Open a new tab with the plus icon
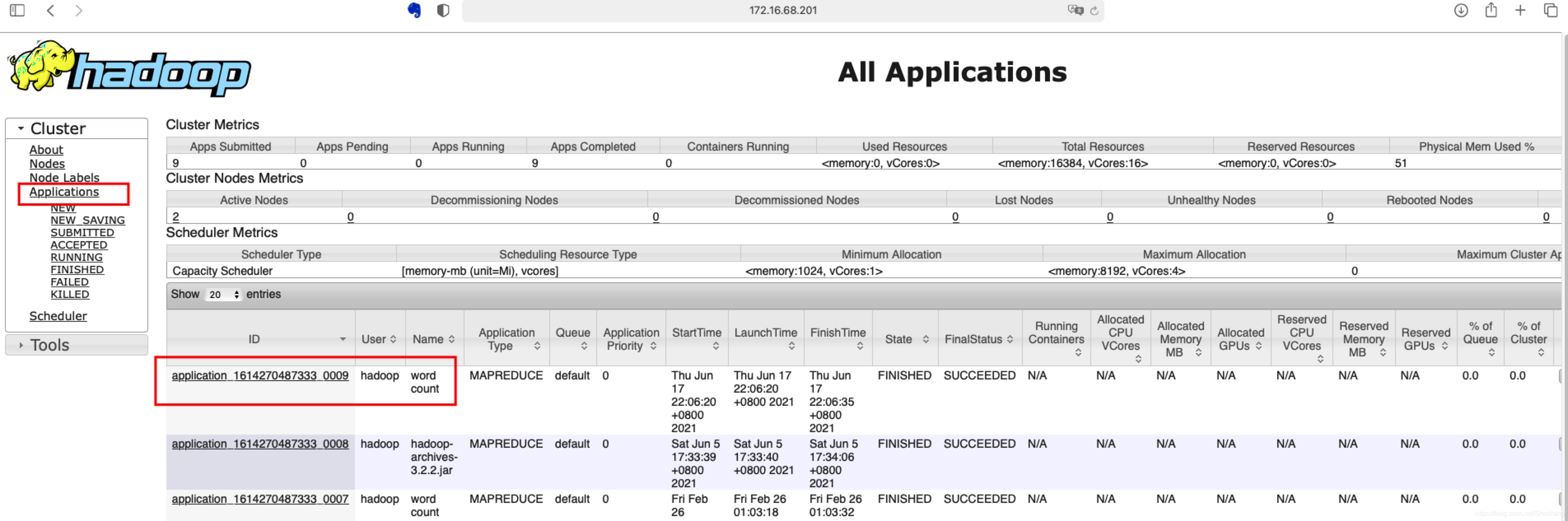The image size is (1568, 521). coord(1520,10)
